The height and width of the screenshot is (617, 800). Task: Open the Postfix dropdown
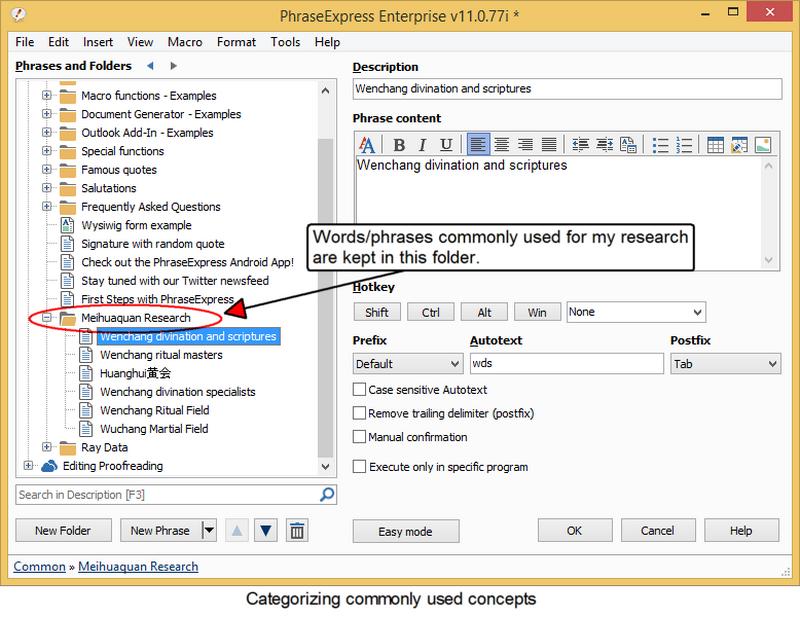click(726, 364)
